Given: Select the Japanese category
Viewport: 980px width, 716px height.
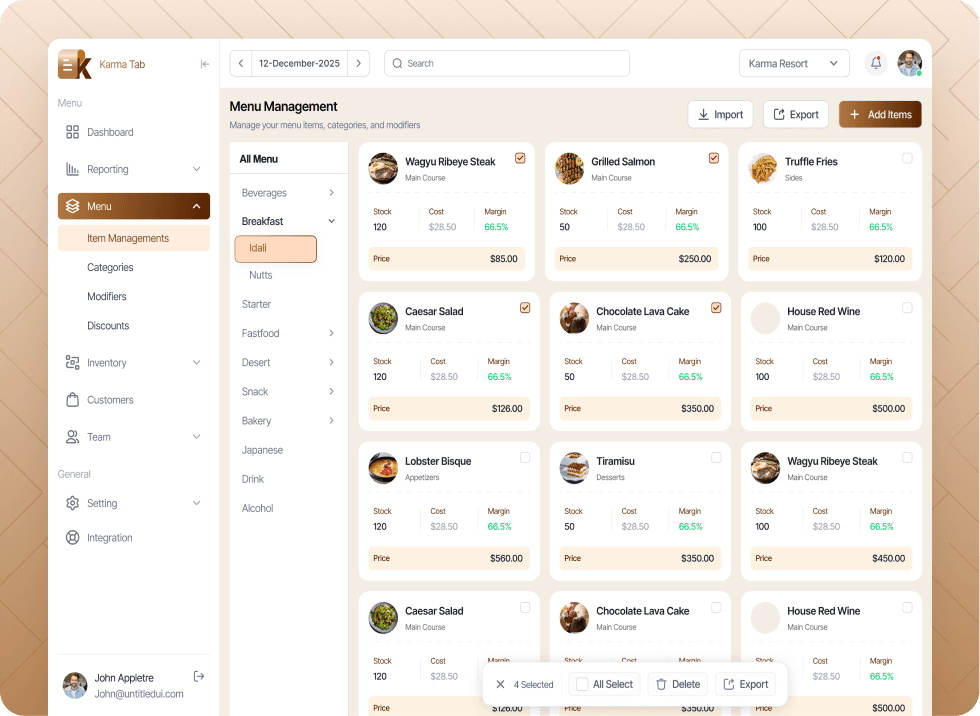Looking at the screenshot, I should (x=262, y=450).
